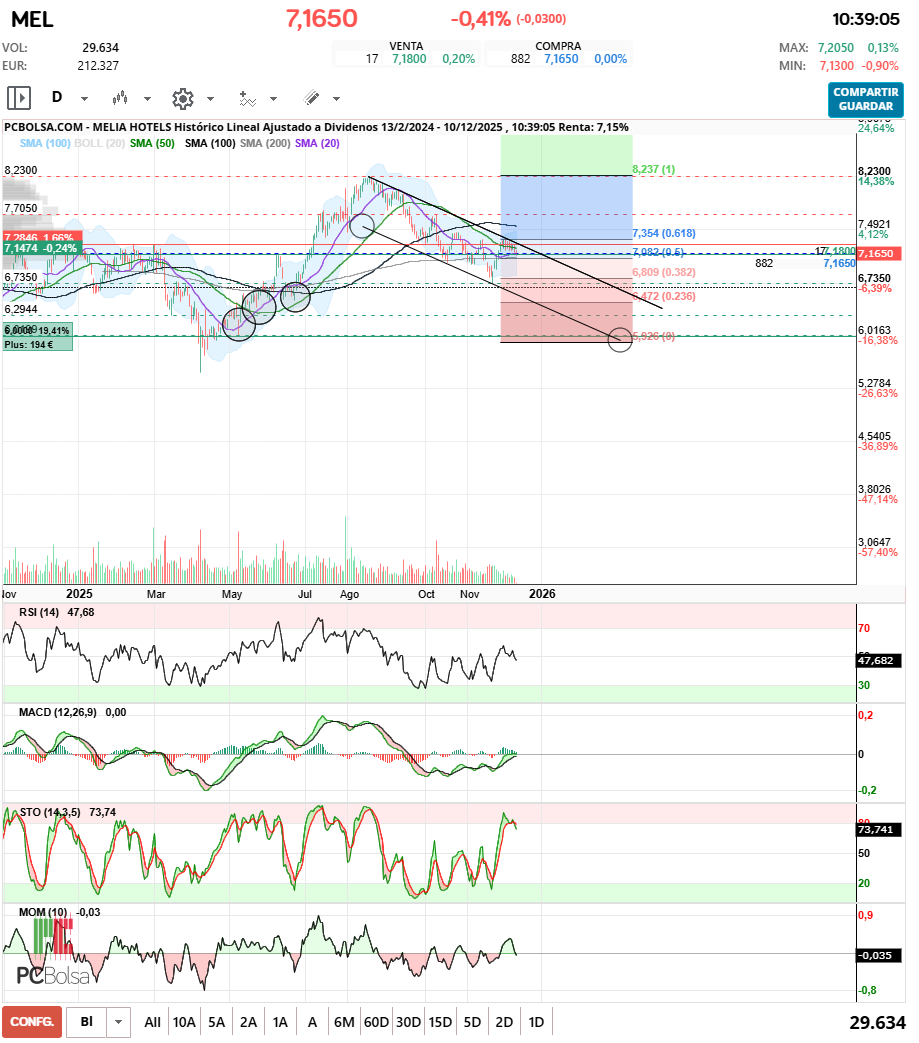
Task: Expand the D timeframe dropdown arrow
Action: [84, 99]
